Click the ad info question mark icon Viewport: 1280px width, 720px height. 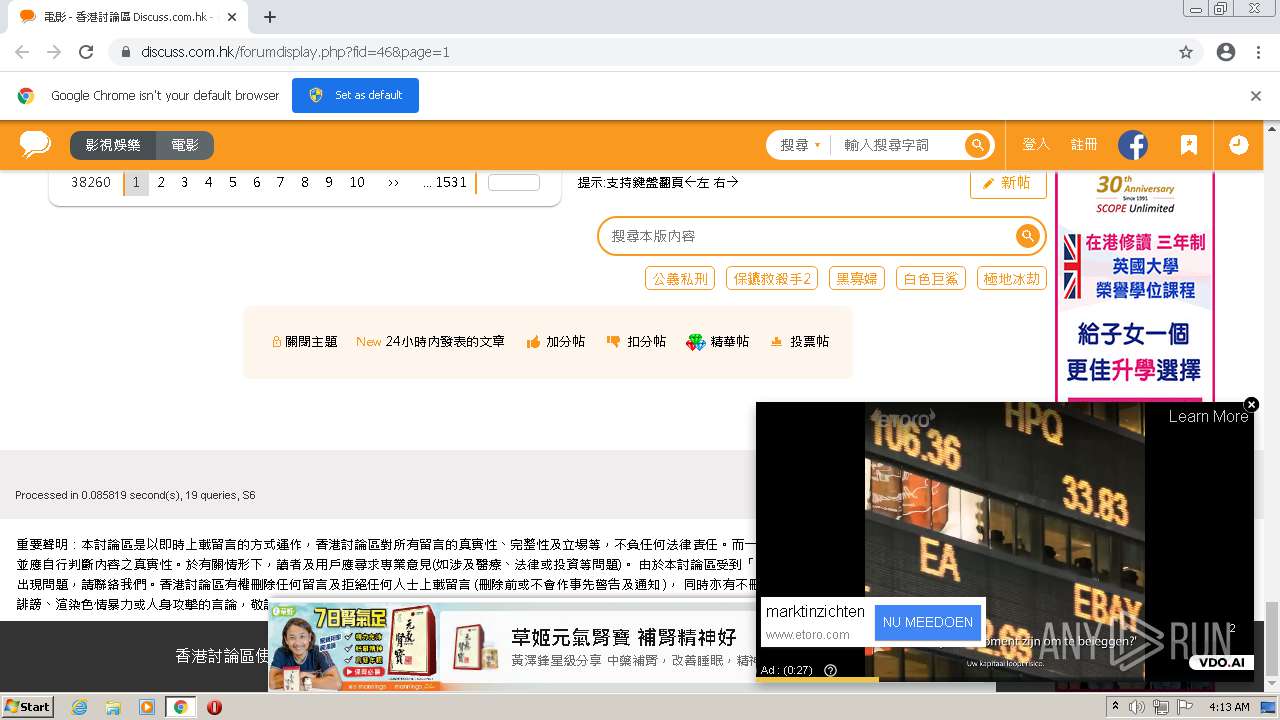830,670
